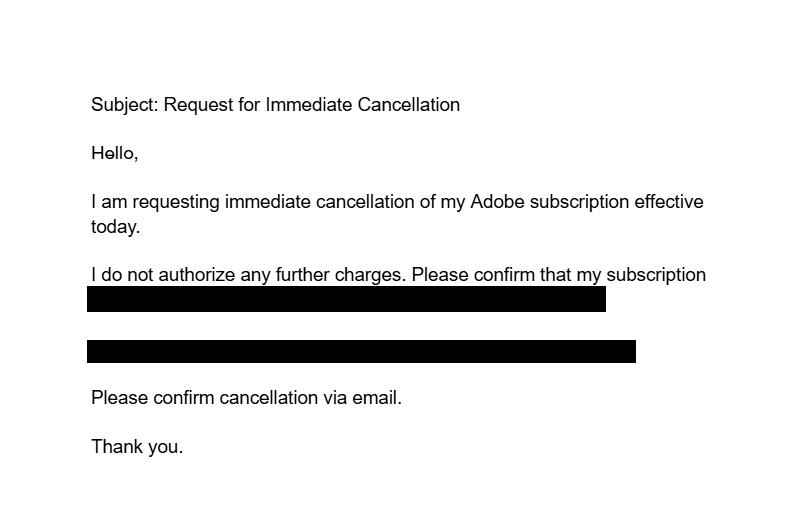Click the word 'immediate' in first paragraph
This screenshot has width=797, height=521.
coord(267,202)
